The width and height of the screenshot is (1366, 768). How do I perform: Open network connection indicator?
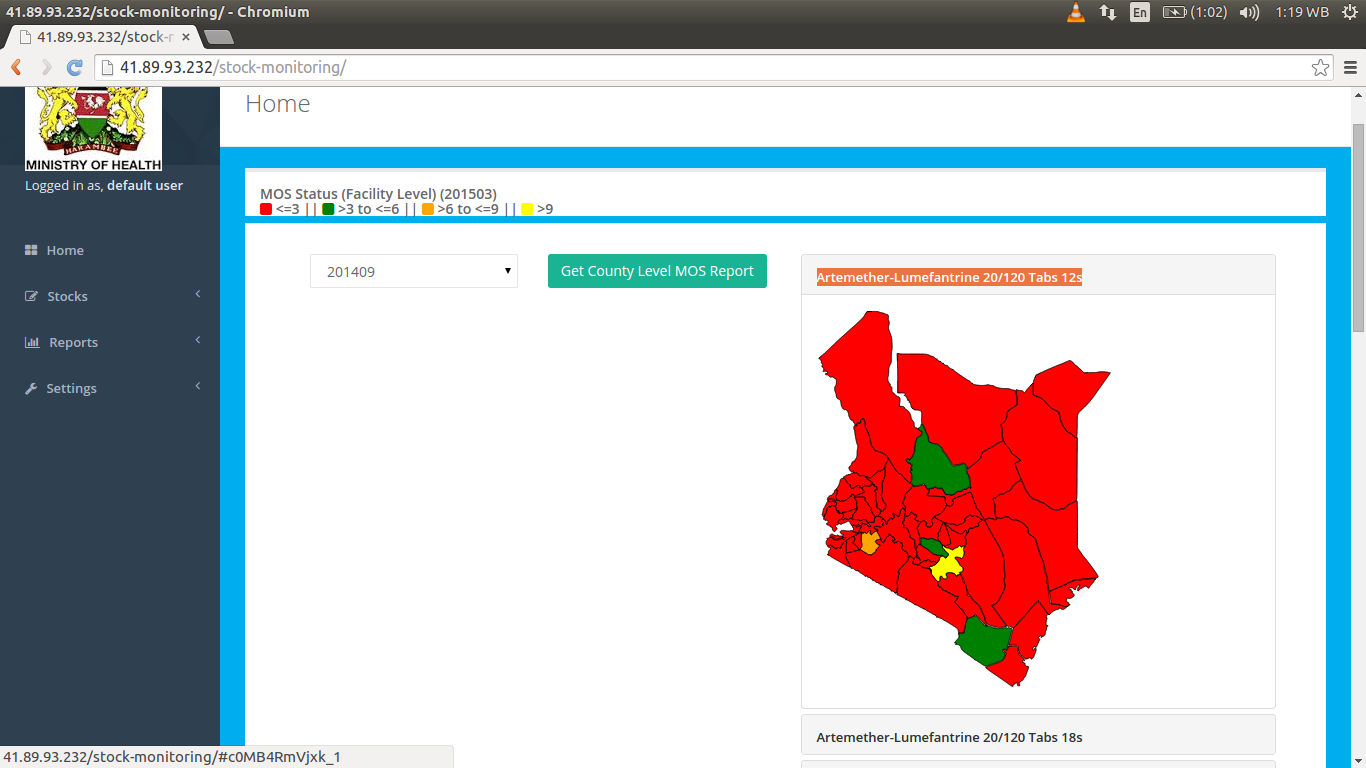pos(1107,12)
